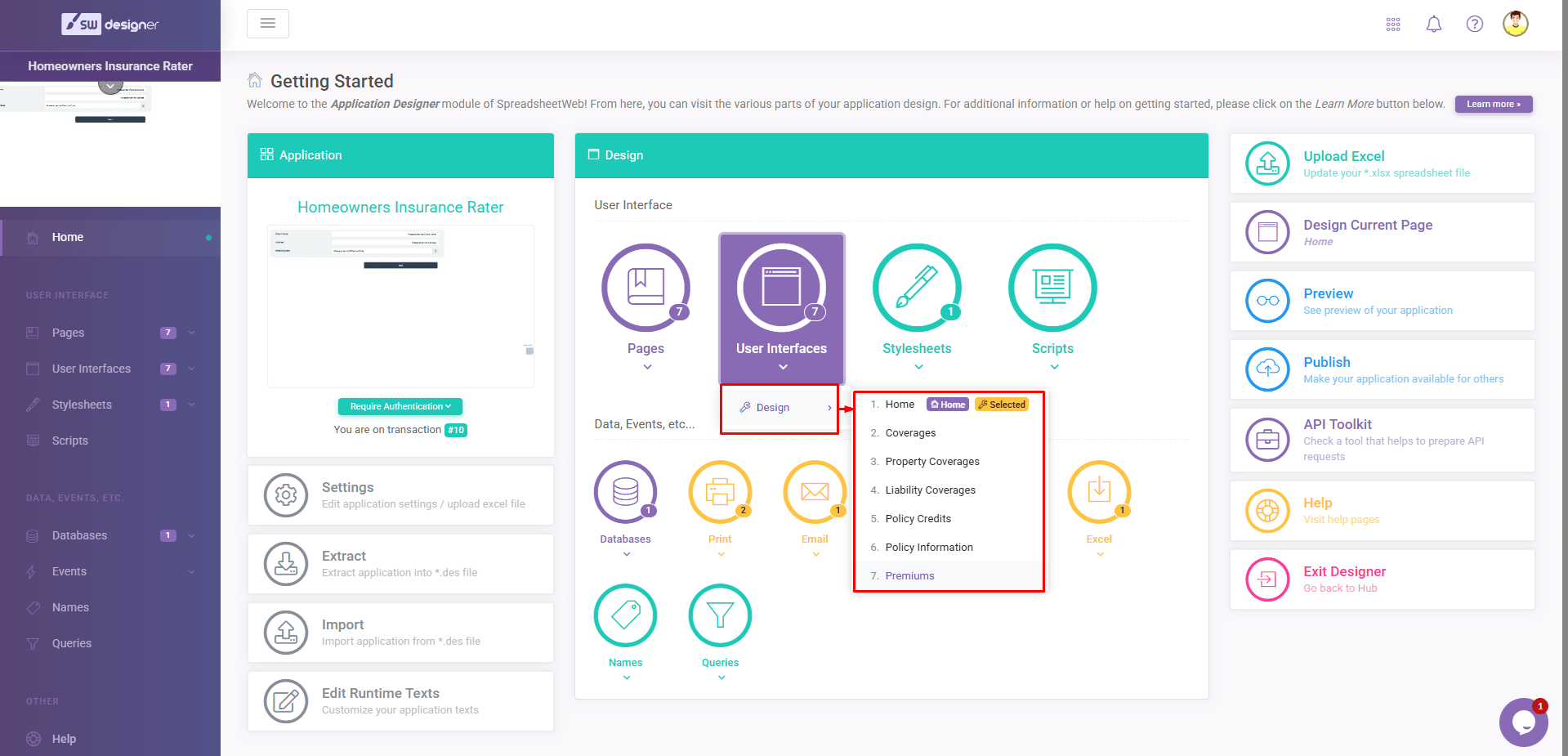Choose Policy Credits in the submenu
The width and height of the screenshot is (1568, 756).
tap(918, 519)
